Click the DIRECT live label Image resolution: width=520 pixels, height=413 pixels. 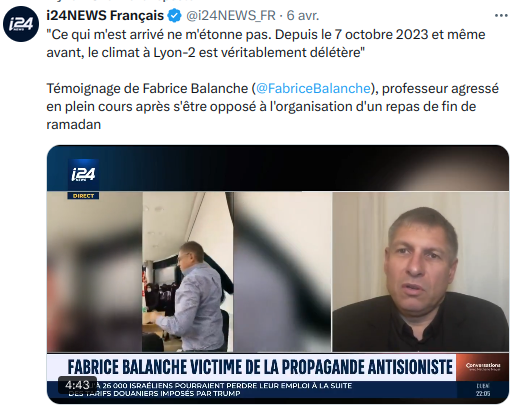(x=83, y=196)
